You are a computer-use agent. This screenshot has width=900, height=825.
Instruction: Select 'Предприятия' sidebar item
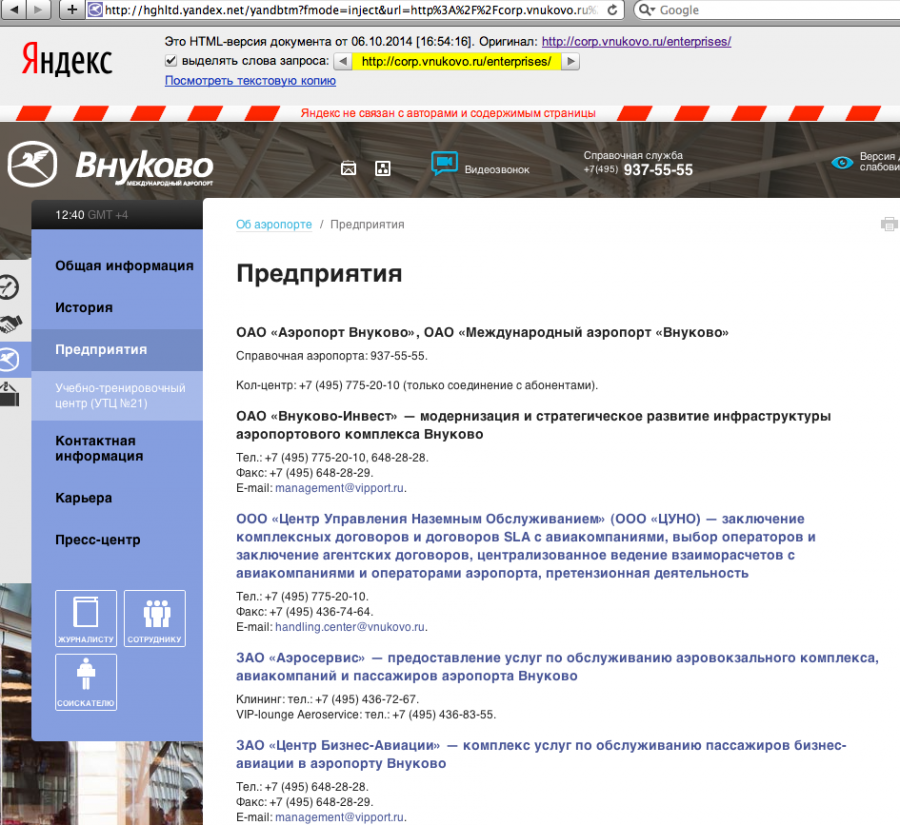tap(117, 350)
